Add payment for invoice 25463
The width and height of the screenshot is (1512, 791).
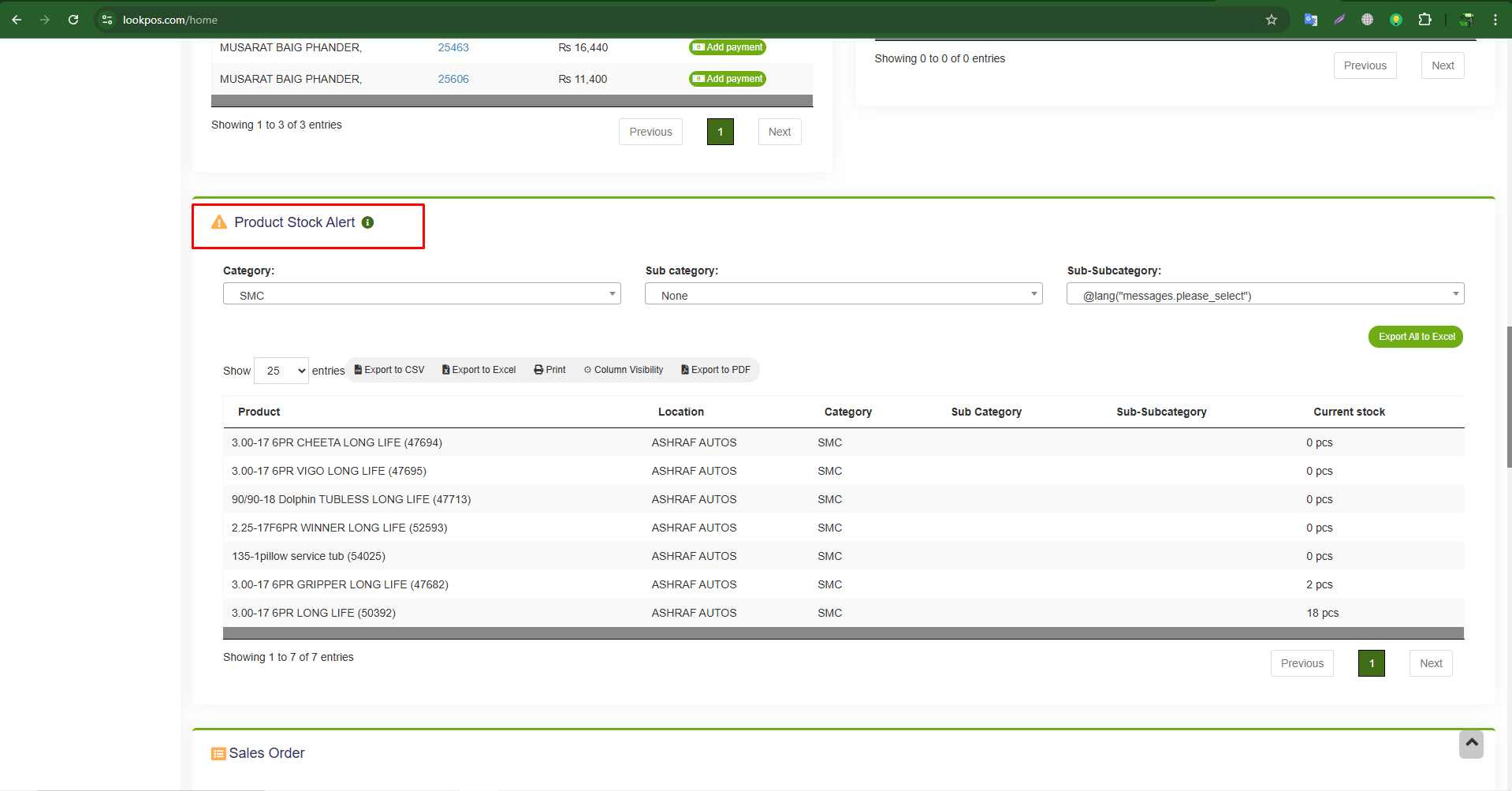(x=728, y=47)
